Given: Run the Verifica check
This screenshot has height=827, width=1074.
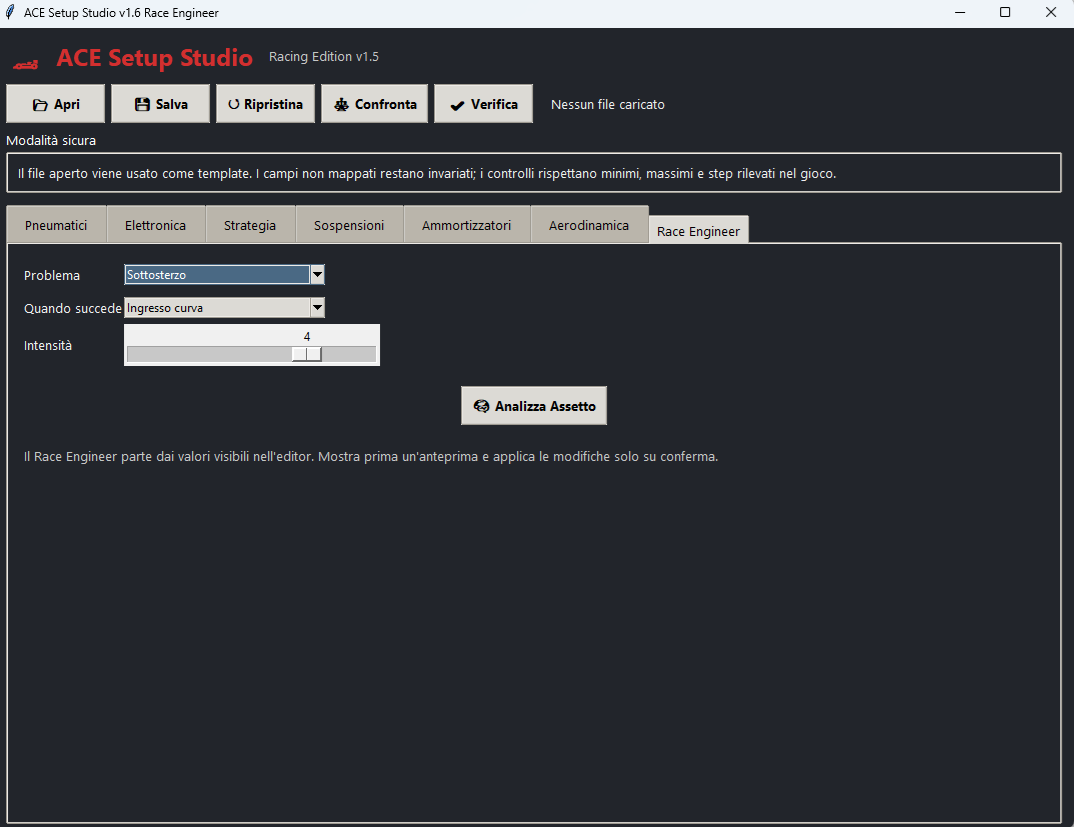Looking at the screenshot, I should click(484, 104).
